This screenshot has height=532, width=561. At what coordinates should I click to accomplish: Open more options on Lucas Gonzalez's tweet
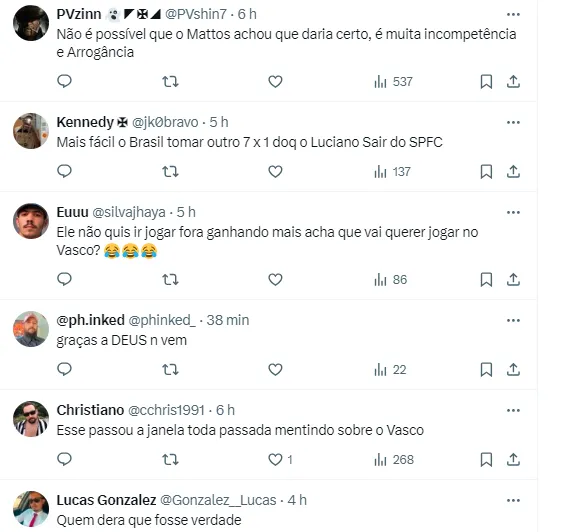pyautogui.click(x=513, y=500)
